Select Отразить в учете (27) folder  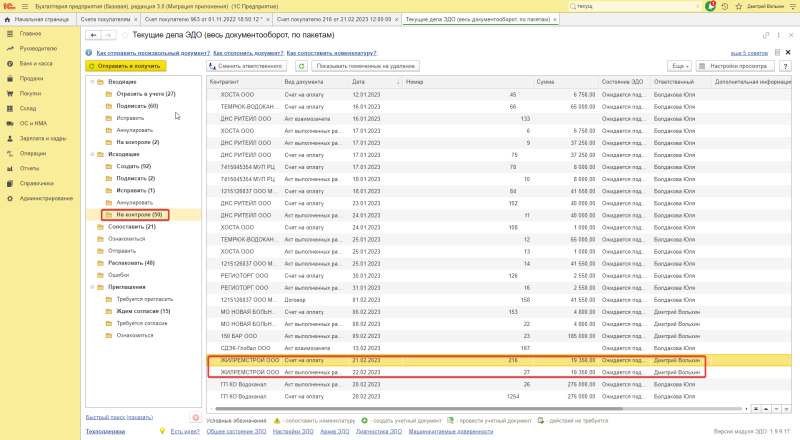[145, 94]
